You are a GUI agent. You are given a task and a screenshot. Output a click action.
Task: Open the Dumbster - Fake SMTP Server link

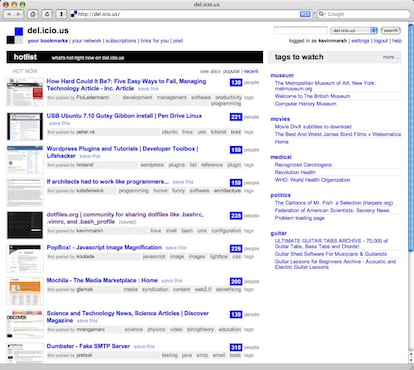tap(88, 346)
